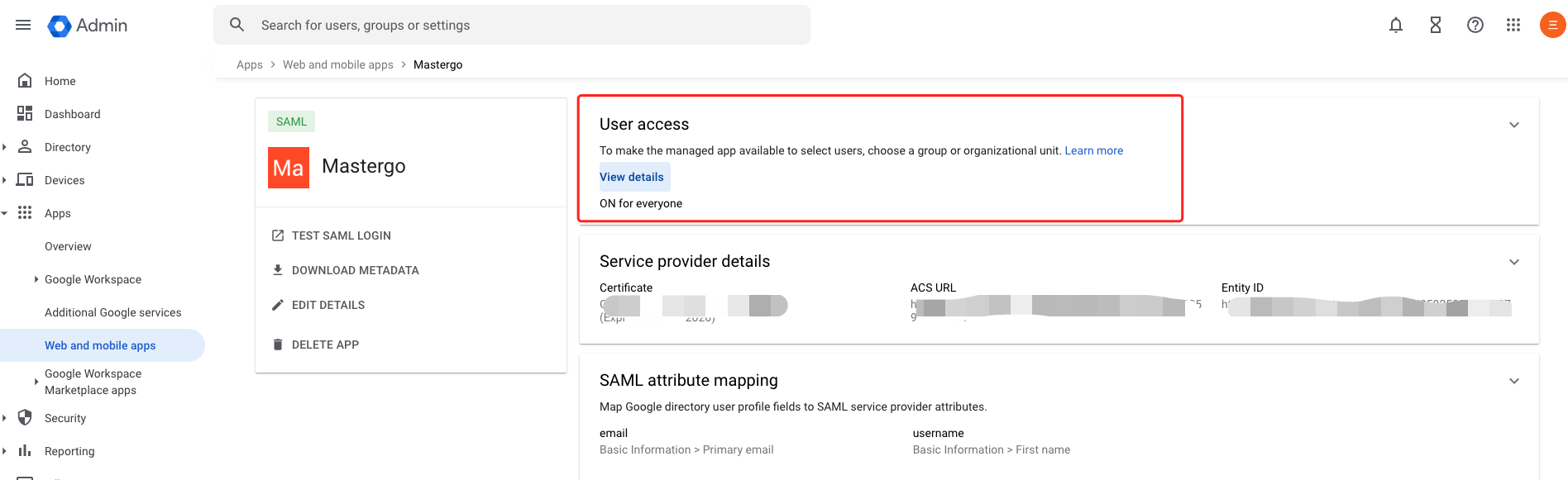Click TEST SAML LOGIN

pos(342,235)
